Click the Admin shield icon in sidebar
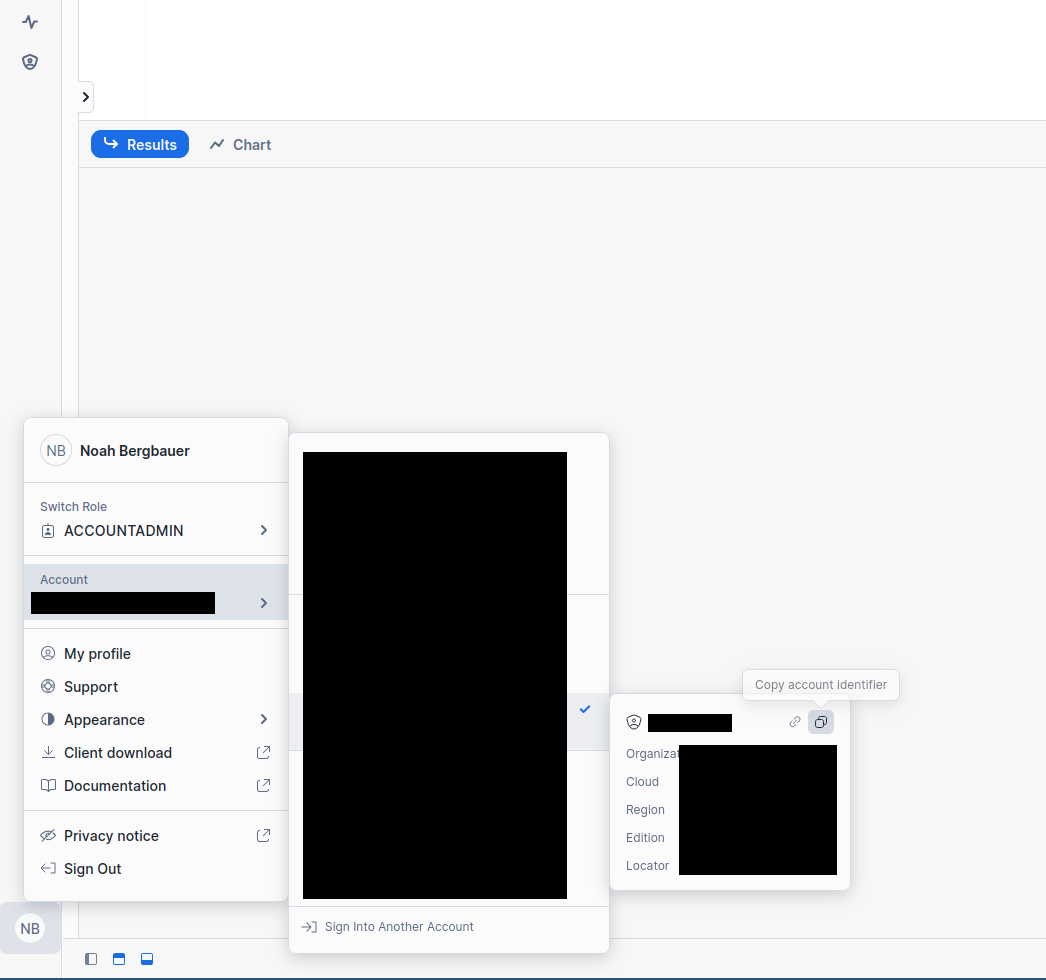The height and width of the screenshot is (980, 1046). coord(30,62)
